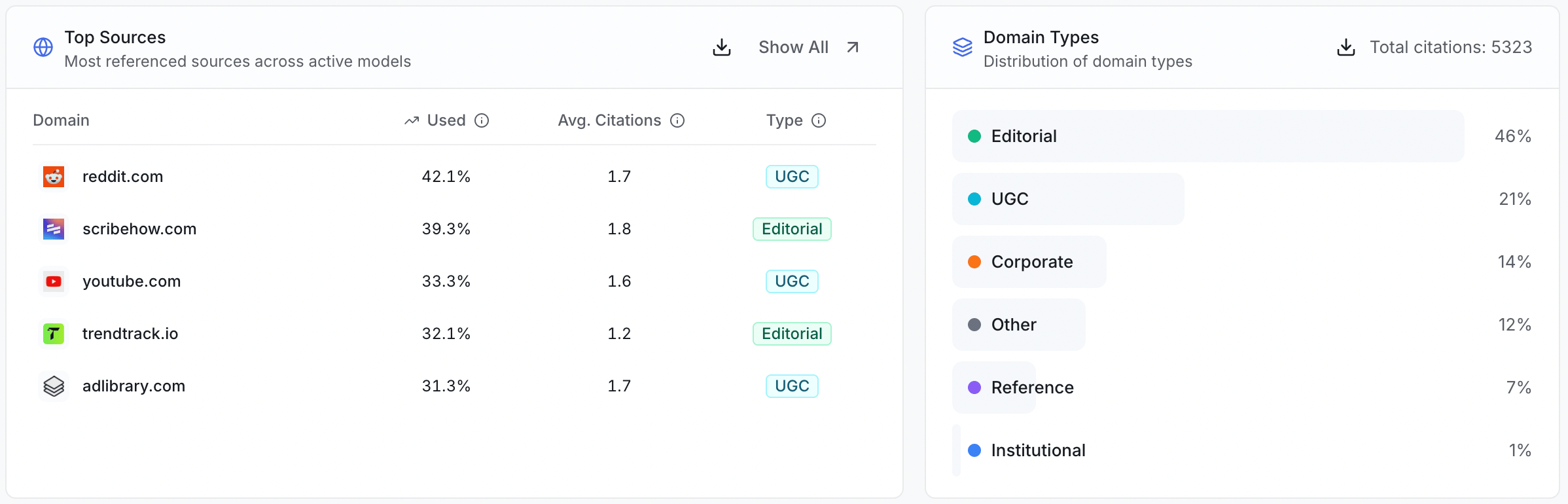This screenshot has height=504, width=1568.
Task: Select the Other domain type bar
Action: (x=1019, y=325)
